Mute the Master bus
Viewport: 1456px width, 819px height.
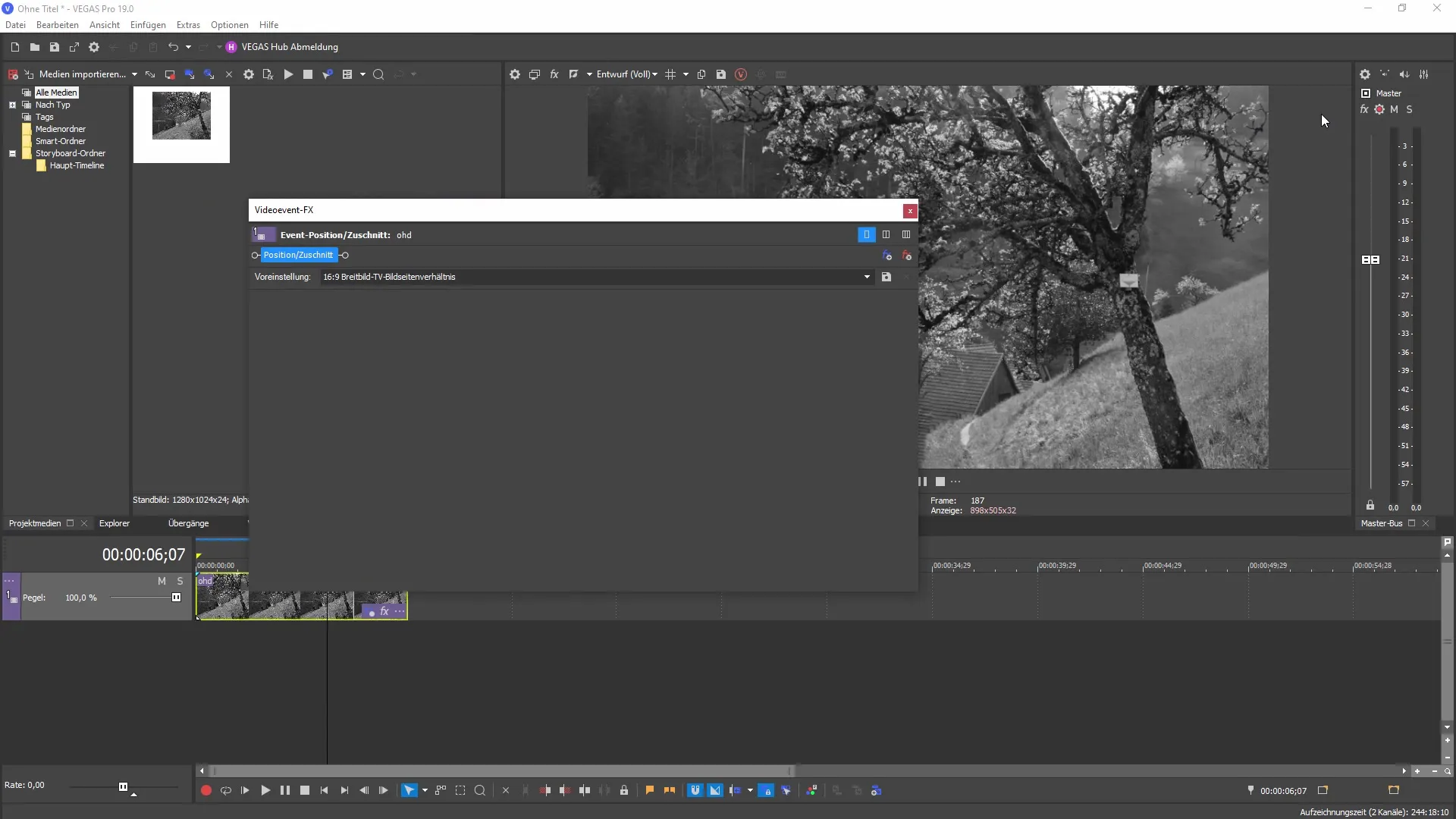tap(1394, 109)
